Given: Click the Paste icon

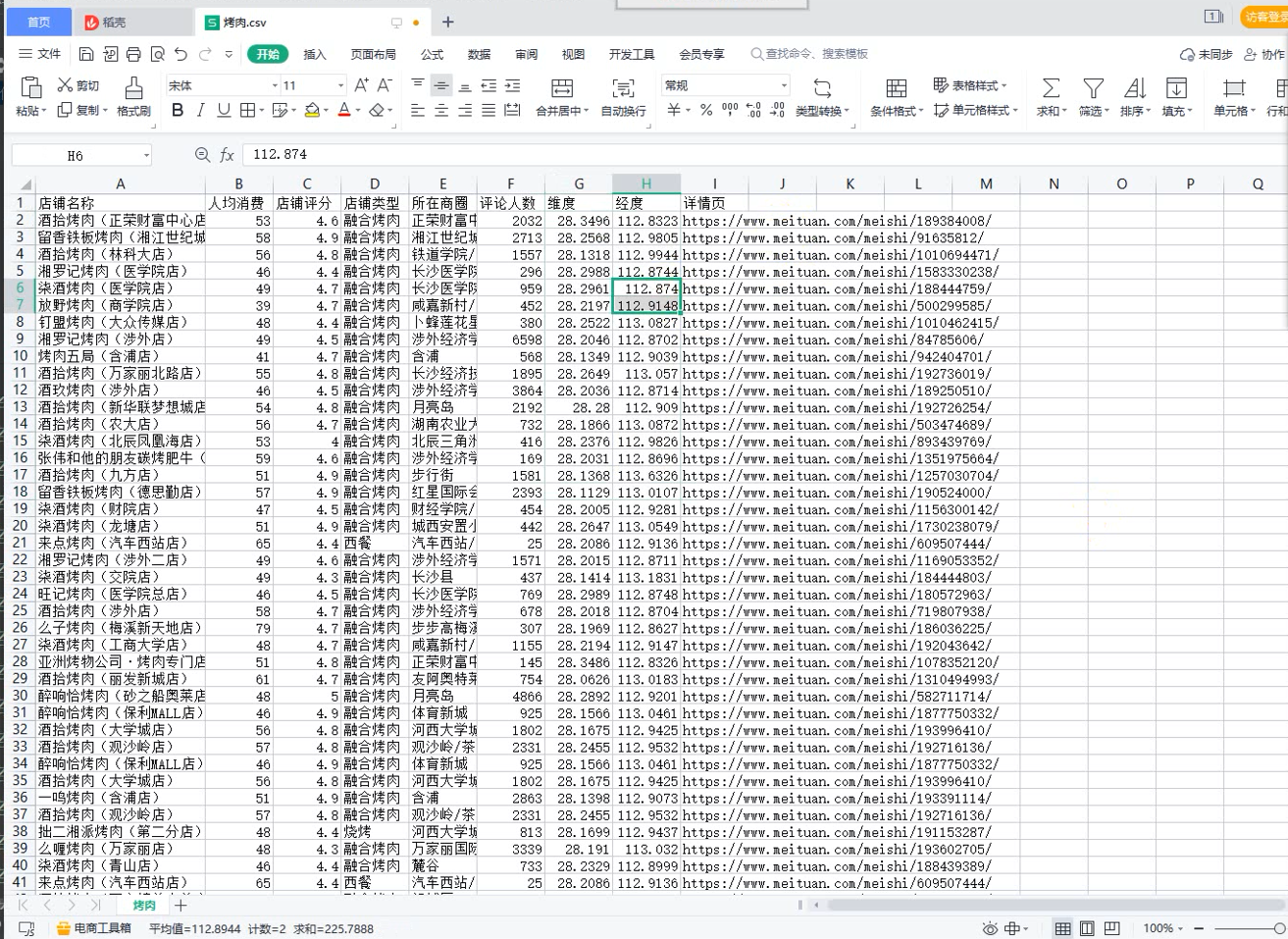Looking at the screenshot, I should [30, 87].
